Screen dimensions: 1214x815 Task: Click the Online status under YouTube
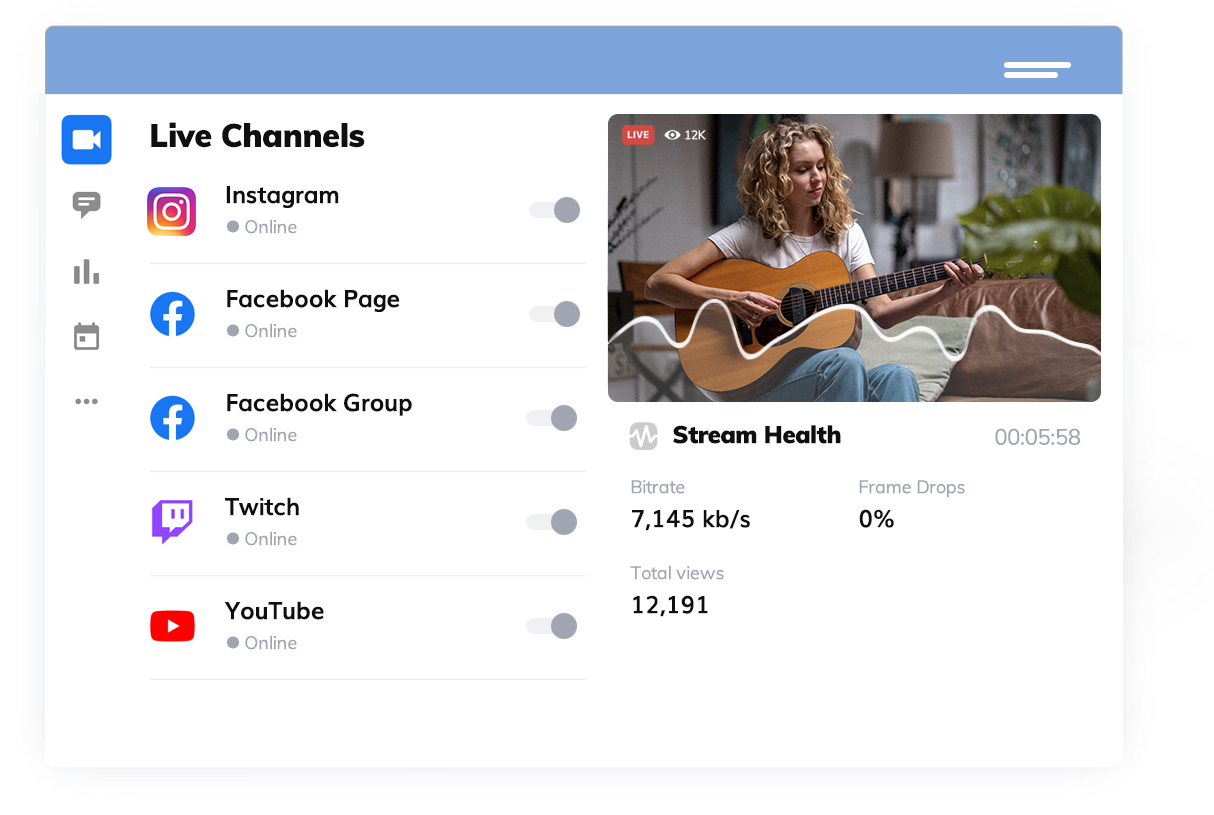[x=262, y=643]
